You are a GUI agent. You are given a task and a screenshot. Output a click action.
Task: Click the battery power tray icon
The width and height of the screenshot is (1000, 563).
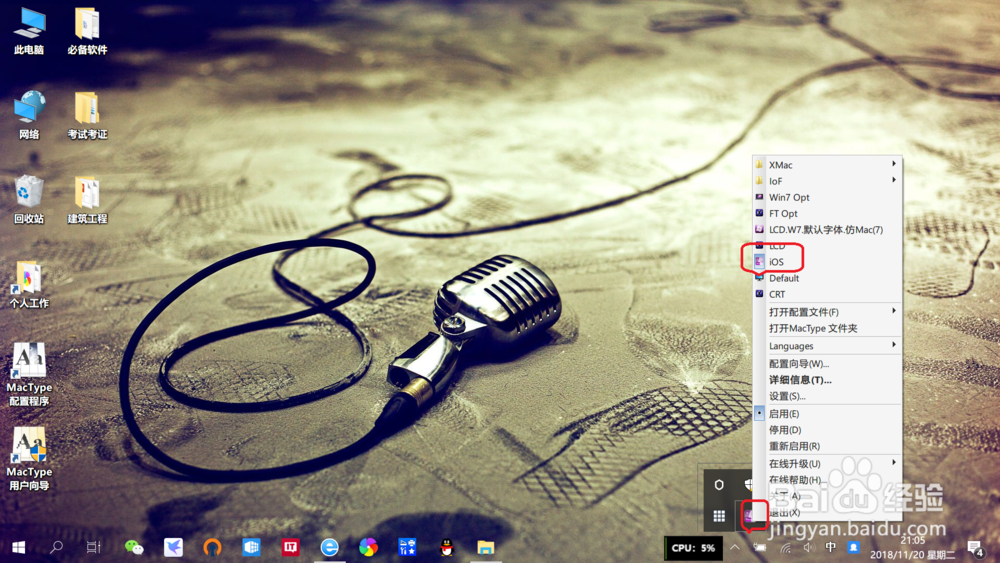pos(760,548)
